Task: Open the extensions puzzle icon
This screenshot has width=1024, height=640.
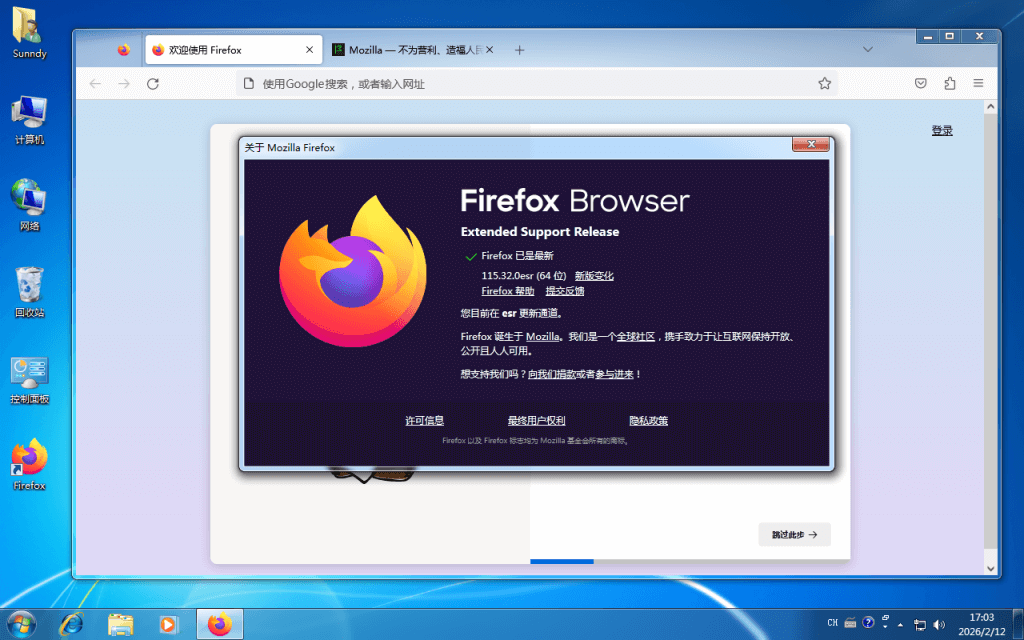Action: (x=950, y=84)
